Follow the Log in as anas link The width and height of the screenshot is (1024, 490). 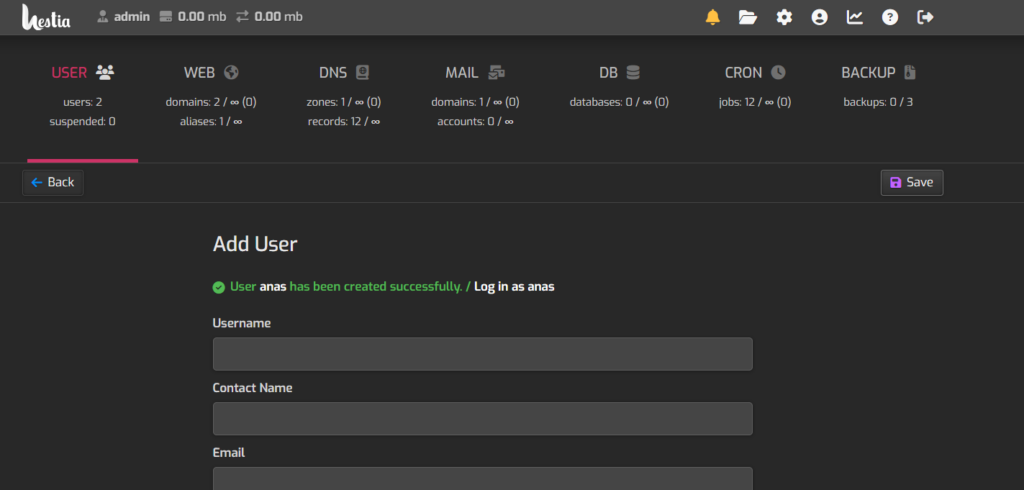click(514, 287)
